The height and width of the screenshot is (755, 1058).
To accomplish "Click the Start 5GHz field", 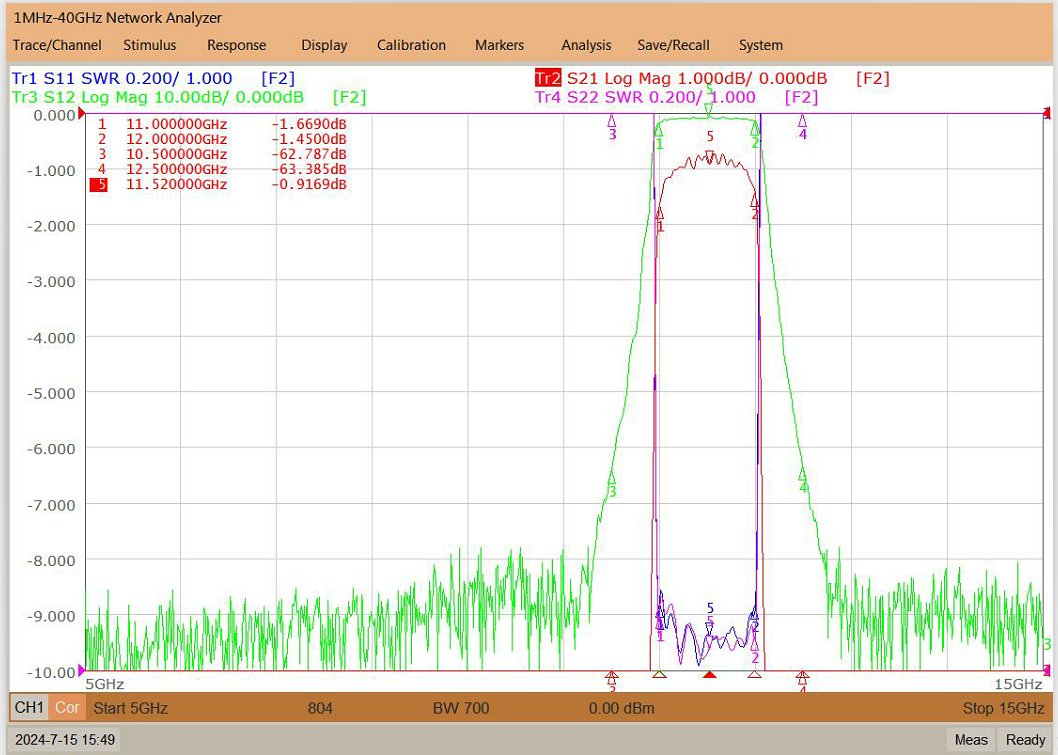I will (x=130, y=708).
